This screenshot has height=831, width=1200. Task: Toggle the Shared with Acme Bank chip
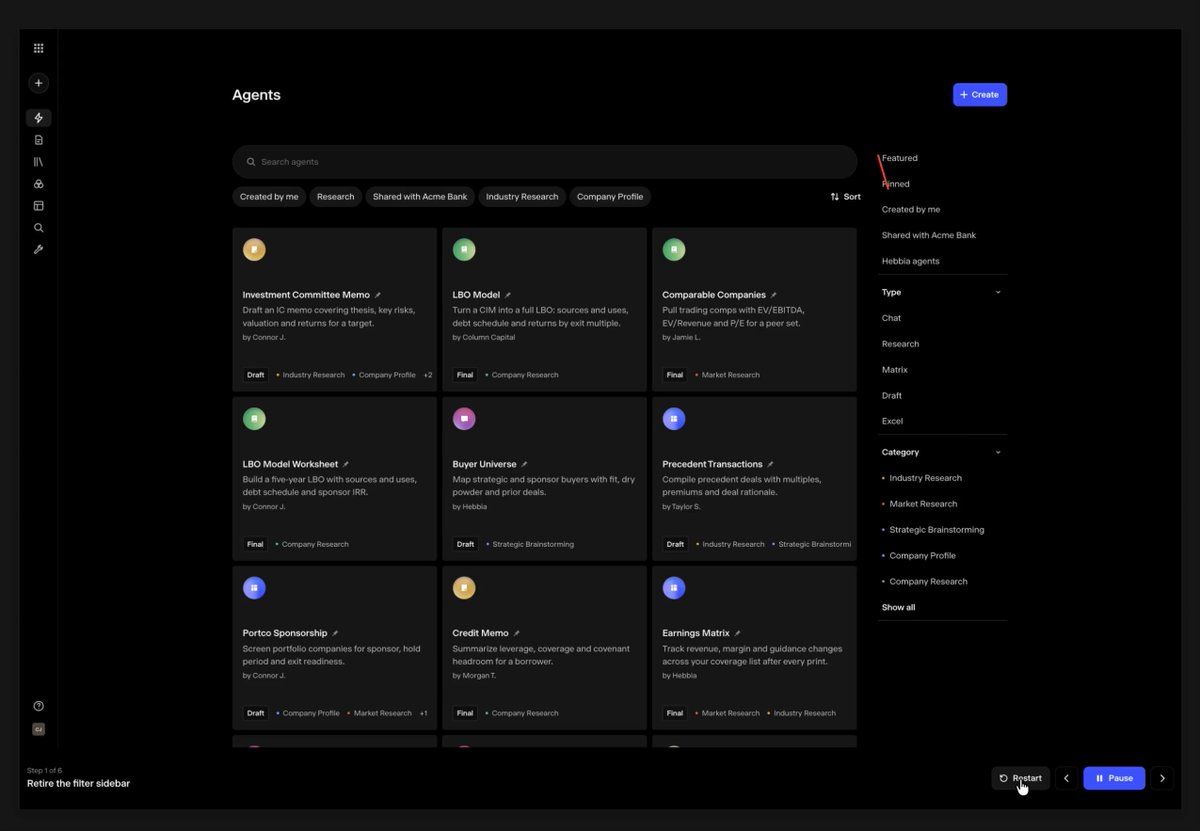point(420,197)
